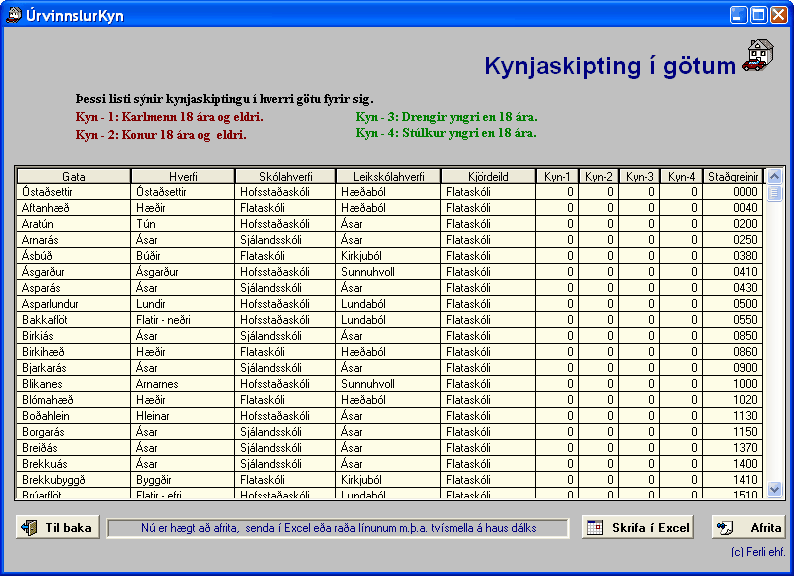Select the Asparás street row

390,288
